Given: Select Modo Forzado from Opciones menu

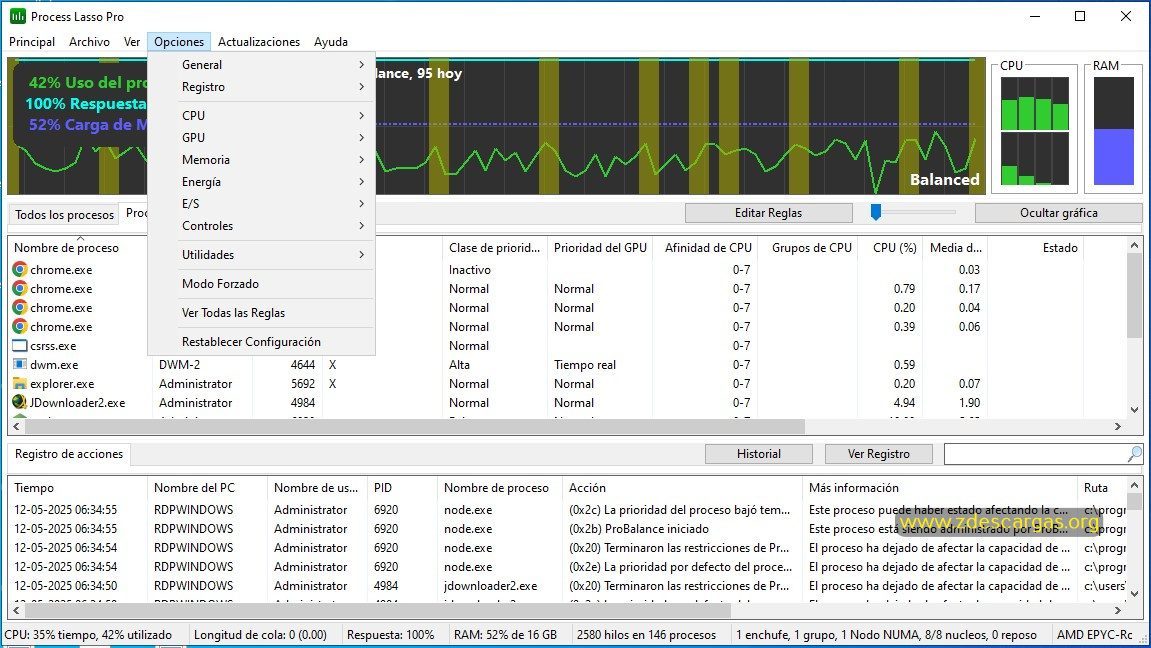Looking at the screenshot, I should click(x=261, y=283).
